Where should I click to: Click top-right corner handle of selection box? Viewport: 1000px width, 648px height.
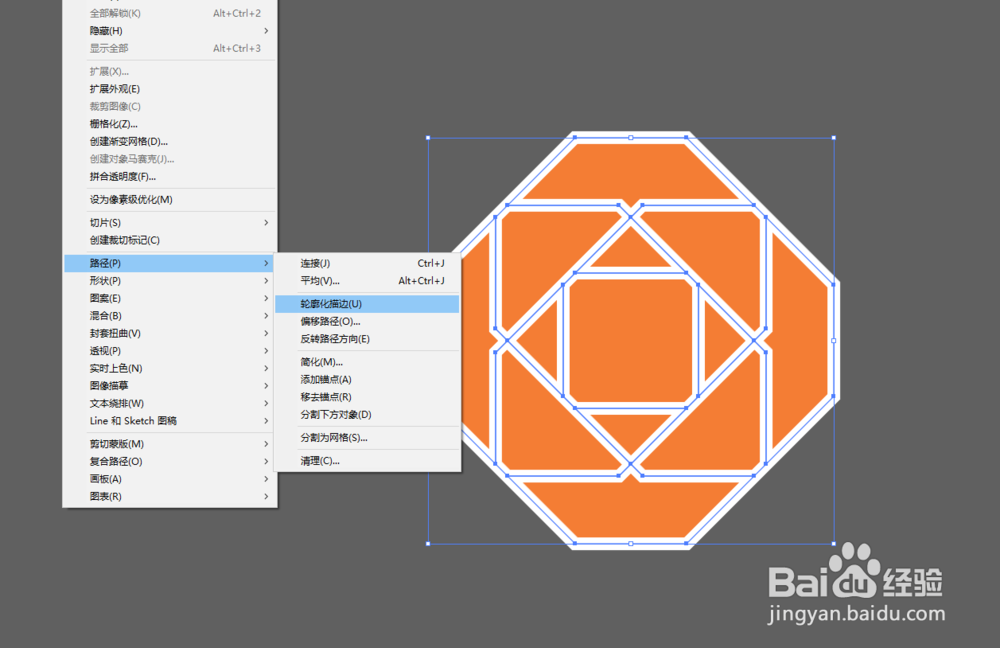(x=834, y=138)
